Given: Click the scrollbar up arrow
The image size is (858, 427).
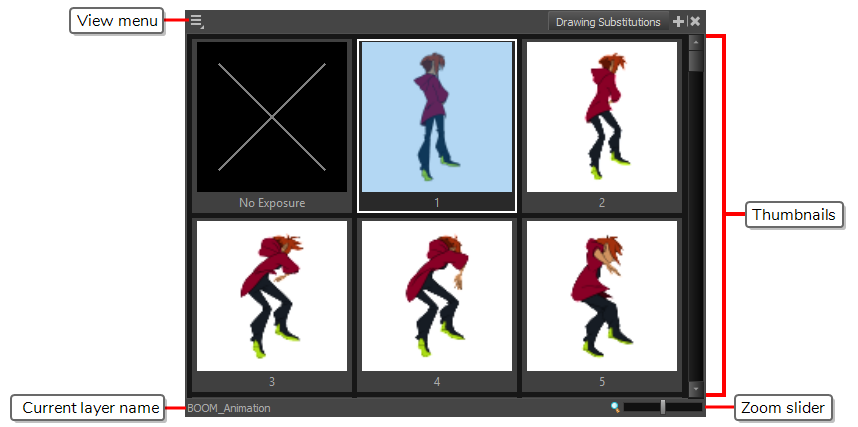Looking at the screenshot, I should 695,43.
